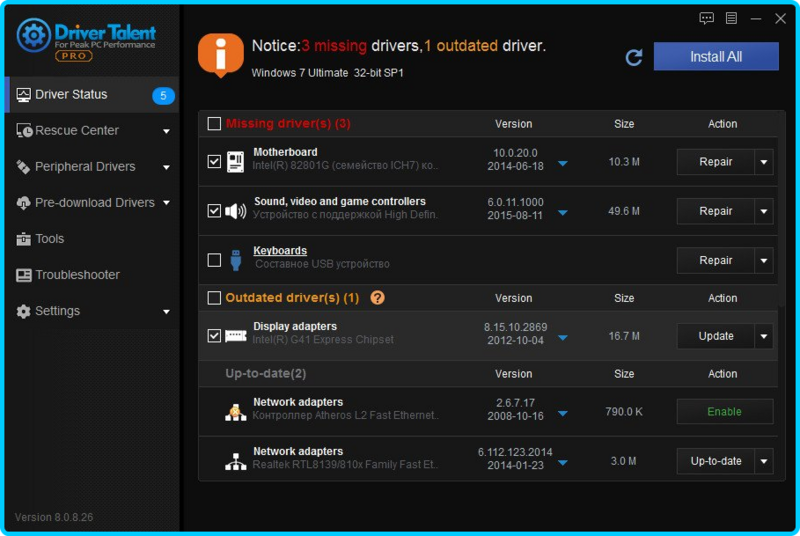
Task: Click the blue 5 badge on Driver Status
Action: [163, 95]
